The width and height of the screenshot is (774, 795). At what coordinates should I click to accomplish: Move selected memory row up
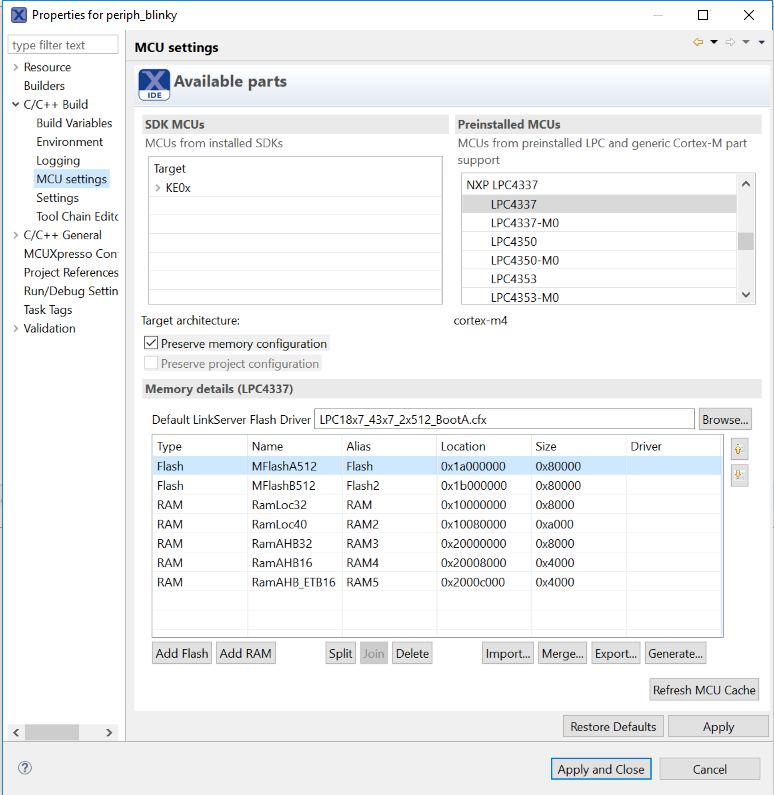tap(739, 449)
